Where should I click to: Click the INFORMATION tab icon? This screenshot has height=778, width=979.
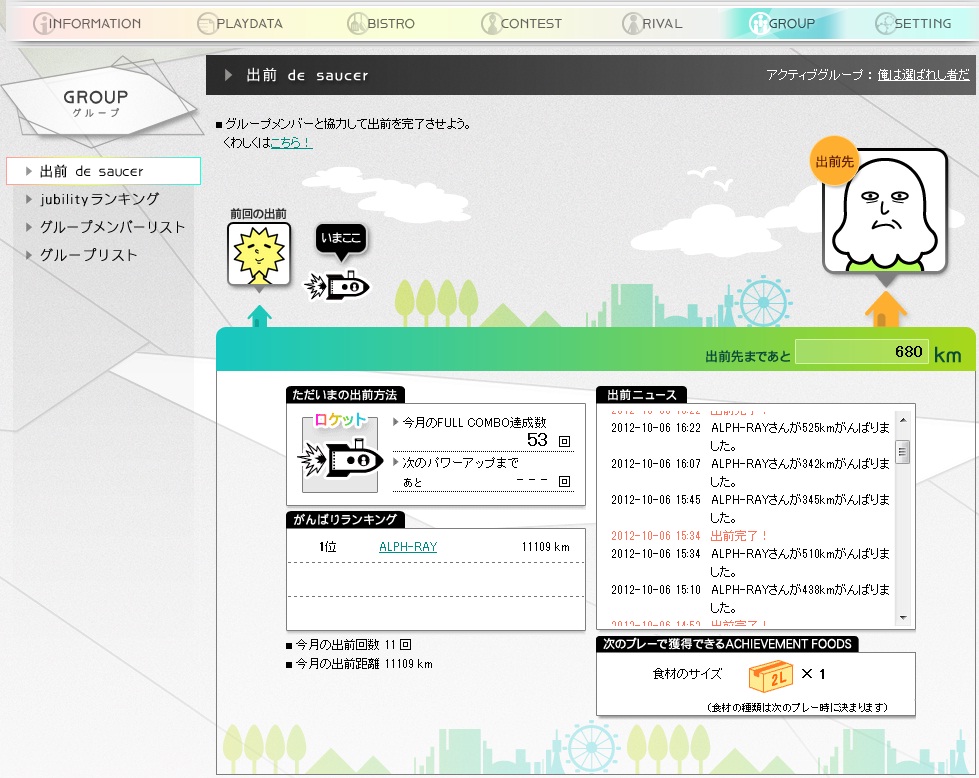[x=42, y=23]
